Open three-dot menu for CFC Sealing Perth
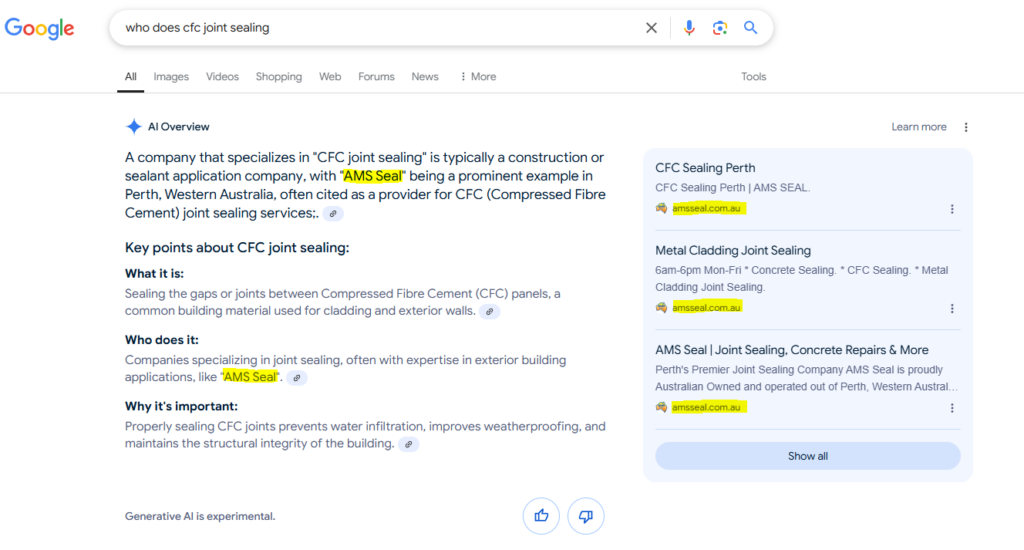The width and height of the screenshot is (1024, 550). click(x=952, y=209)
